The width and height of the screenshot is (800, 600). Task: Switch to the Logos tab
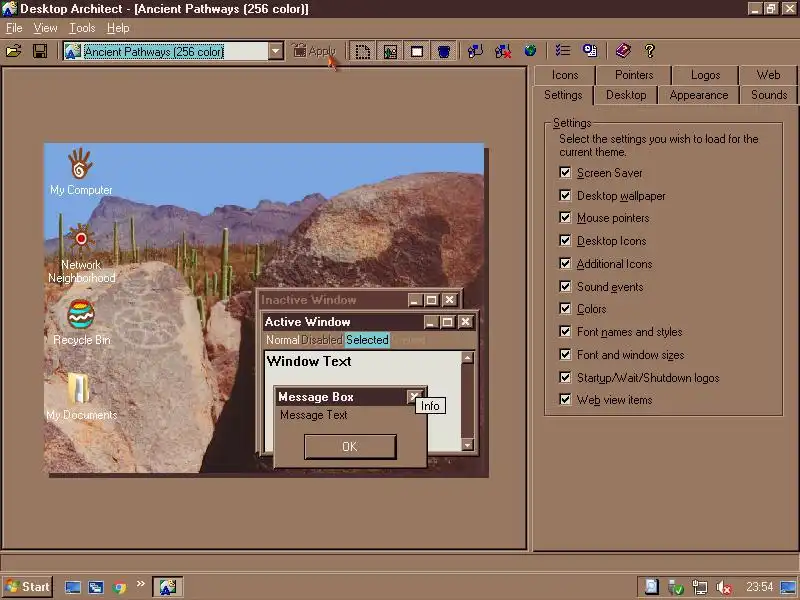tap(706, 75)
